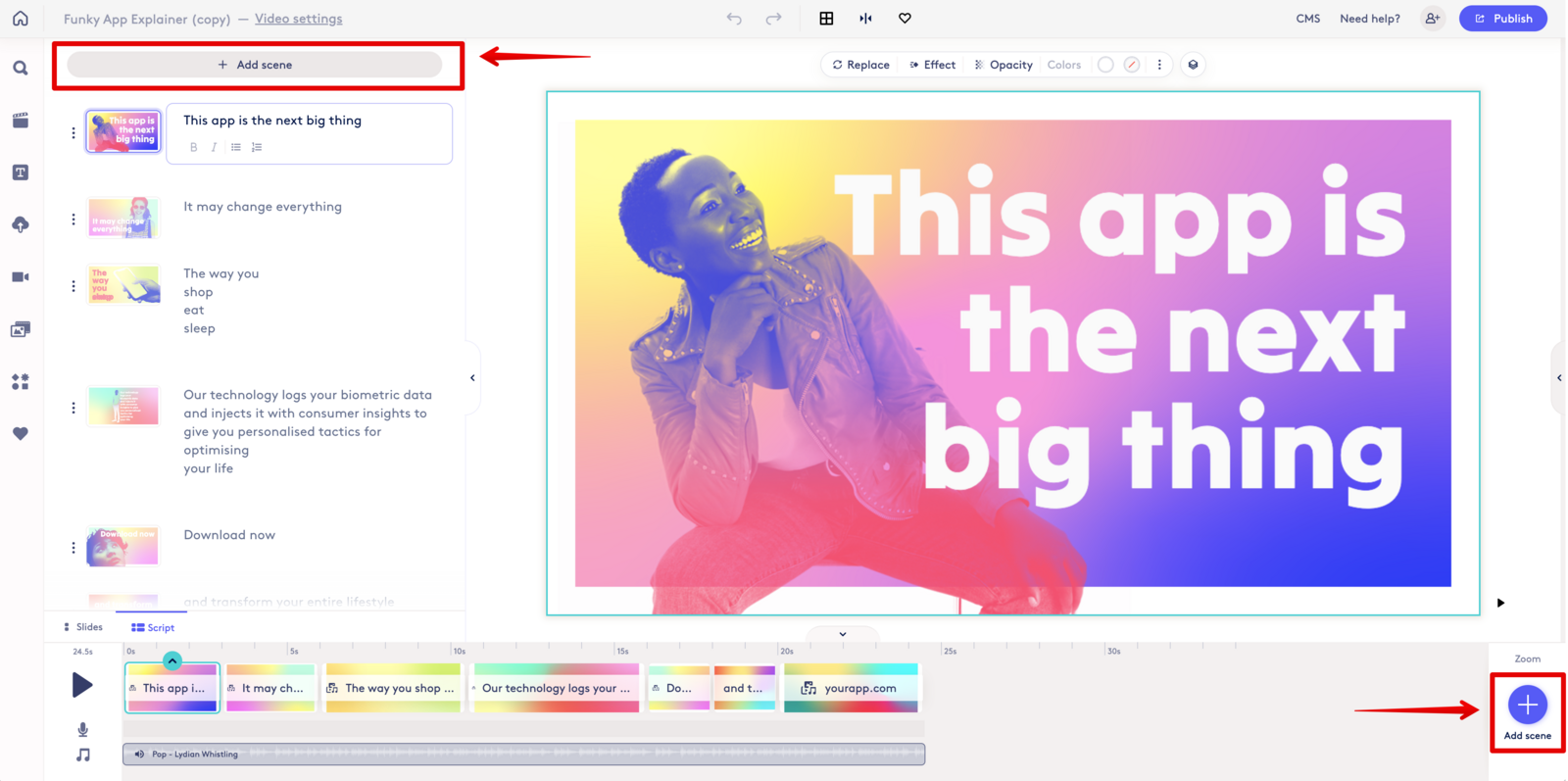Open the Effect option in toolbar
This screenshot has width=1568, height=781.
point(933,65)
